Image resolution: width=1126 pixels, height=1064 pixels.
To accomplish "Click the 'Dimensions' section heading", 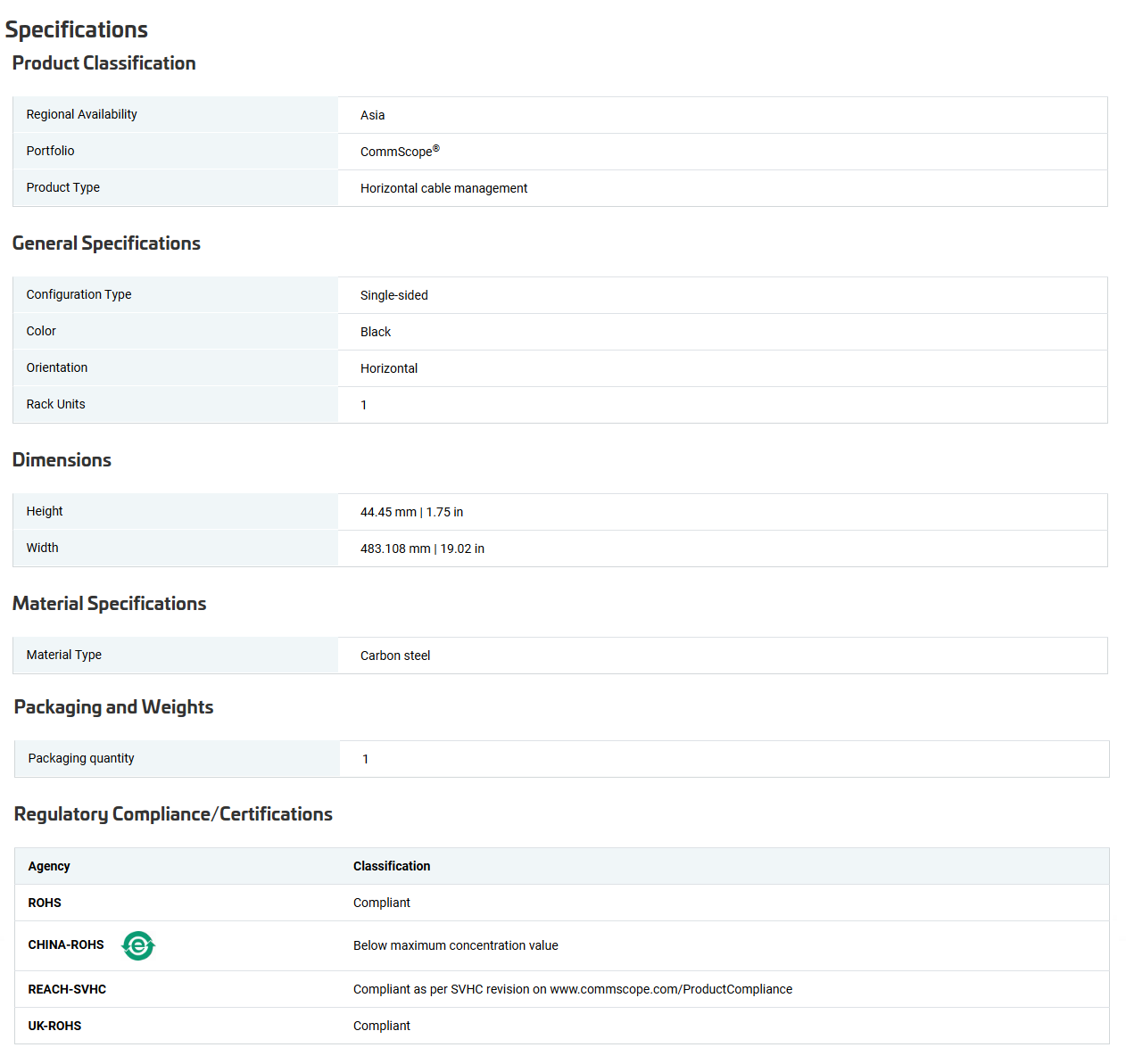I will [x=62, y=460].
